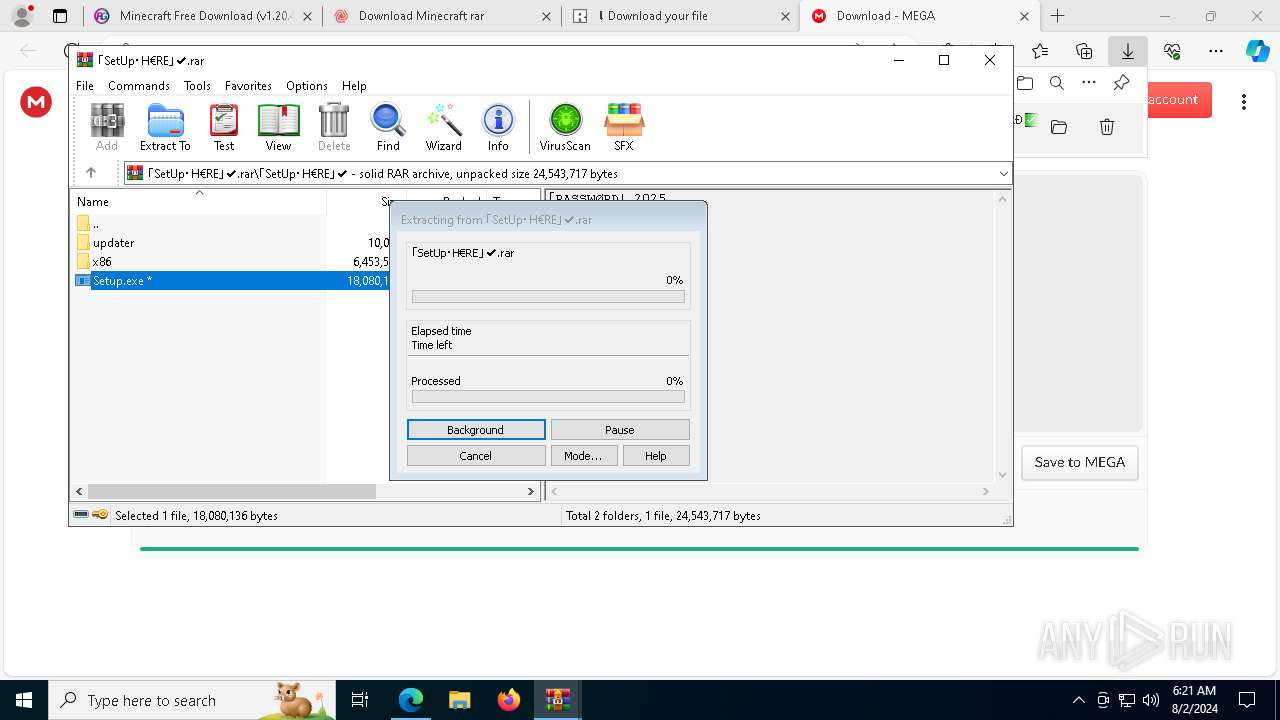
Task: Expand the archive path dropdown
Action: (x=1003, y=173)
